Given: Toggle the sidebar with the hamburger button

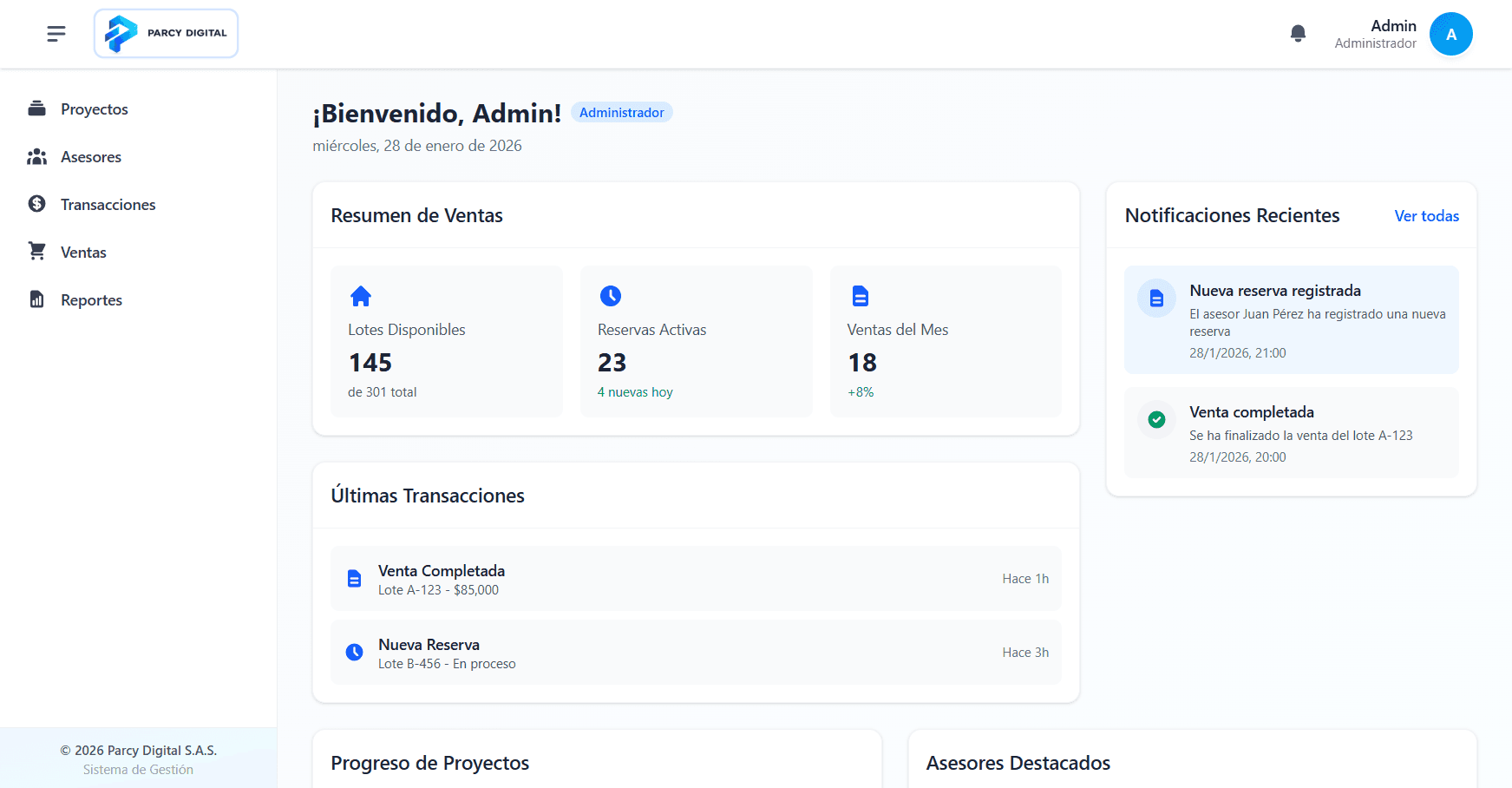Looking at the screenshot, I should (x=56, y=33).
